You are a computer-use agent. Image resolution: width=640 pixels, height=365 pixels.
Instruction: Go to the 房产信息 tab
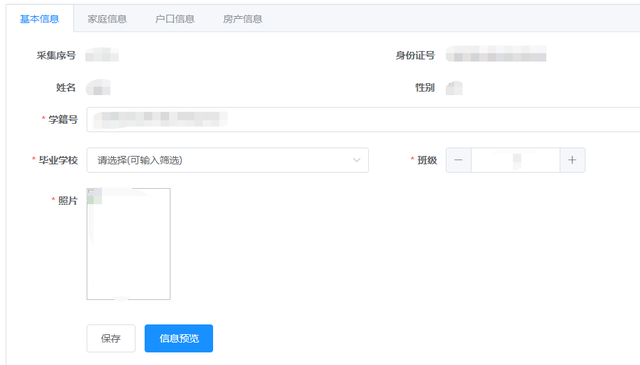tap(242, 19)
